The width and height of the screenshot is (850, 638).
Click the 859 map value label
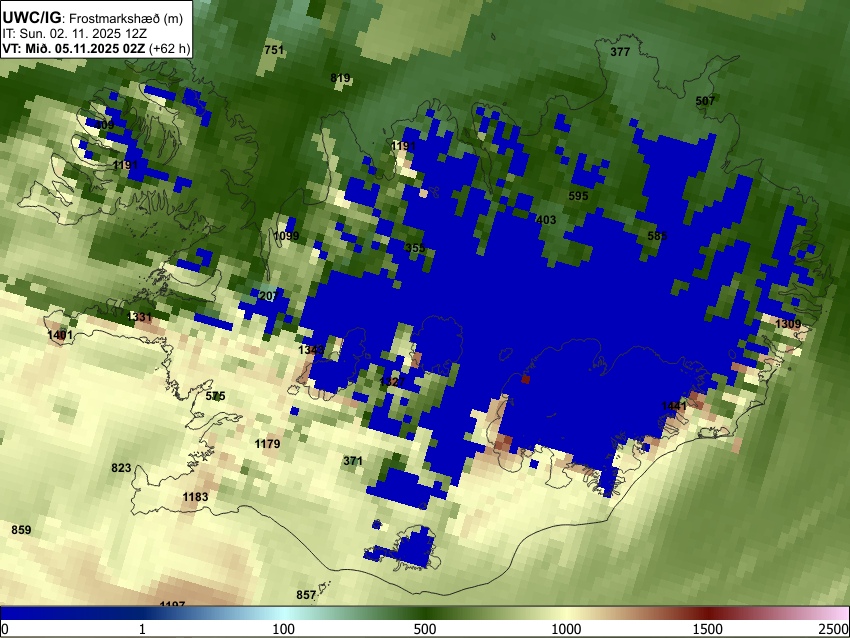[x=21, y=530]
